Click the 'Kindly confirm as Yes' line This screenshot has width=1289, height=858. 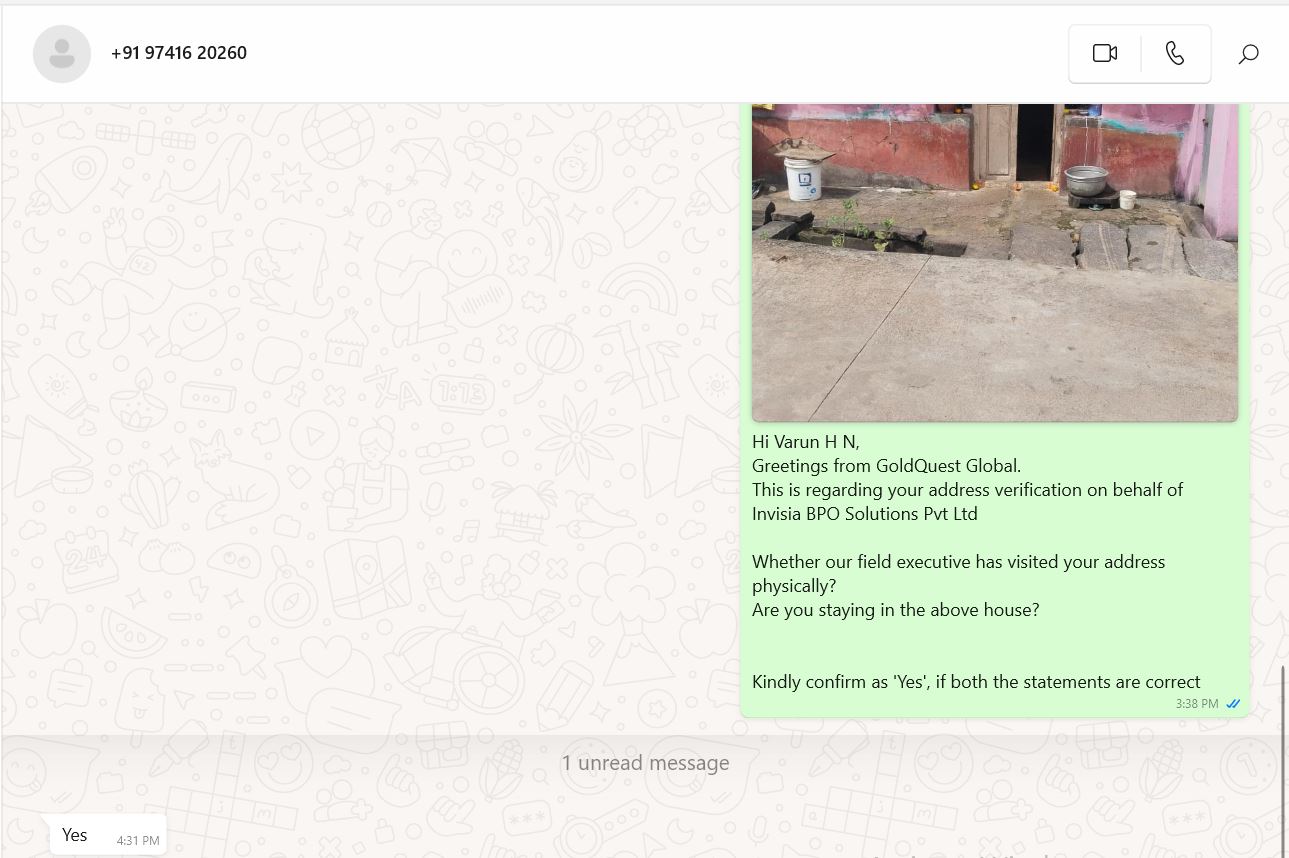(976, 682)
